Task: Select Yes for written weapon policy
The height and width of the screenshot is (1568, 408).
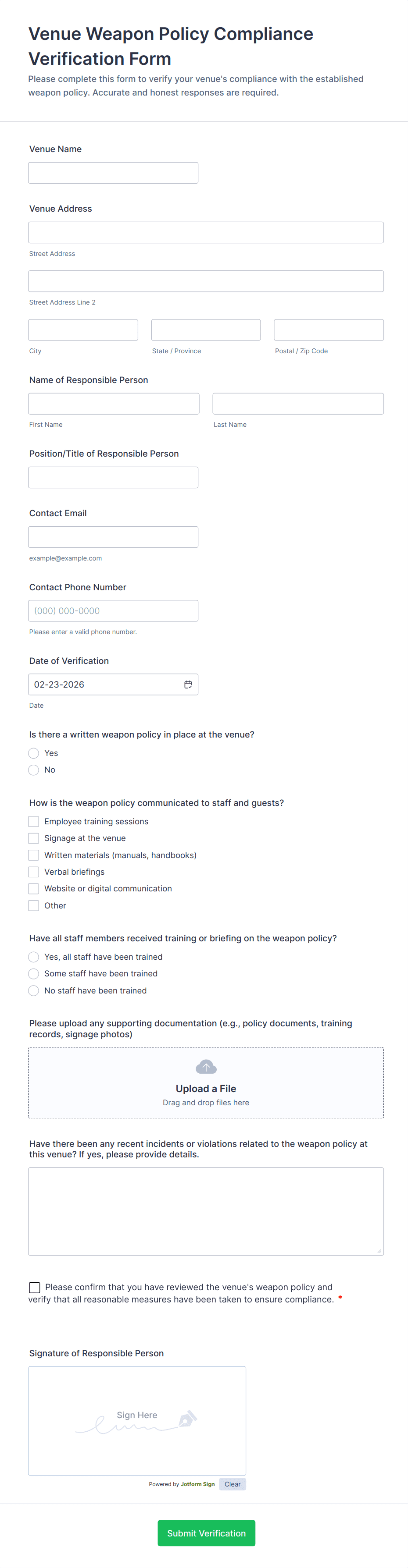Action: [33, 753]
